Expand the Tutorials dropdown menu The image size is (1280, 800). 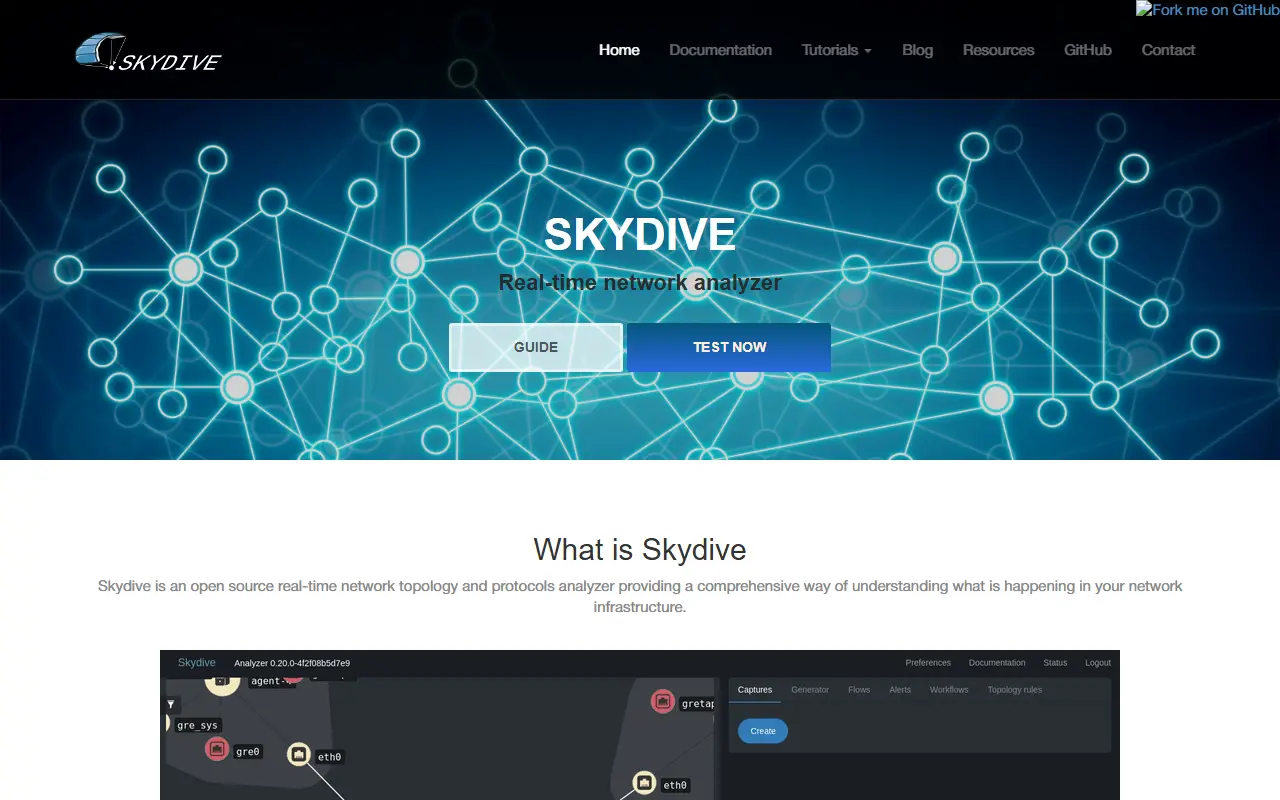pos(836,50)
